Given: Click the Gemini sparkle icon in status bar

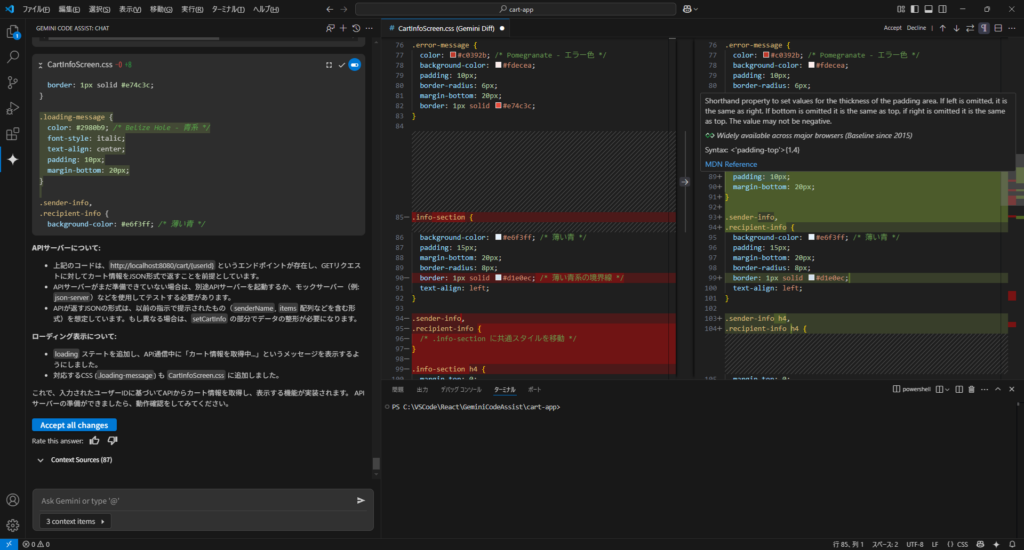Looking at the screenshot, I should 996,544.
